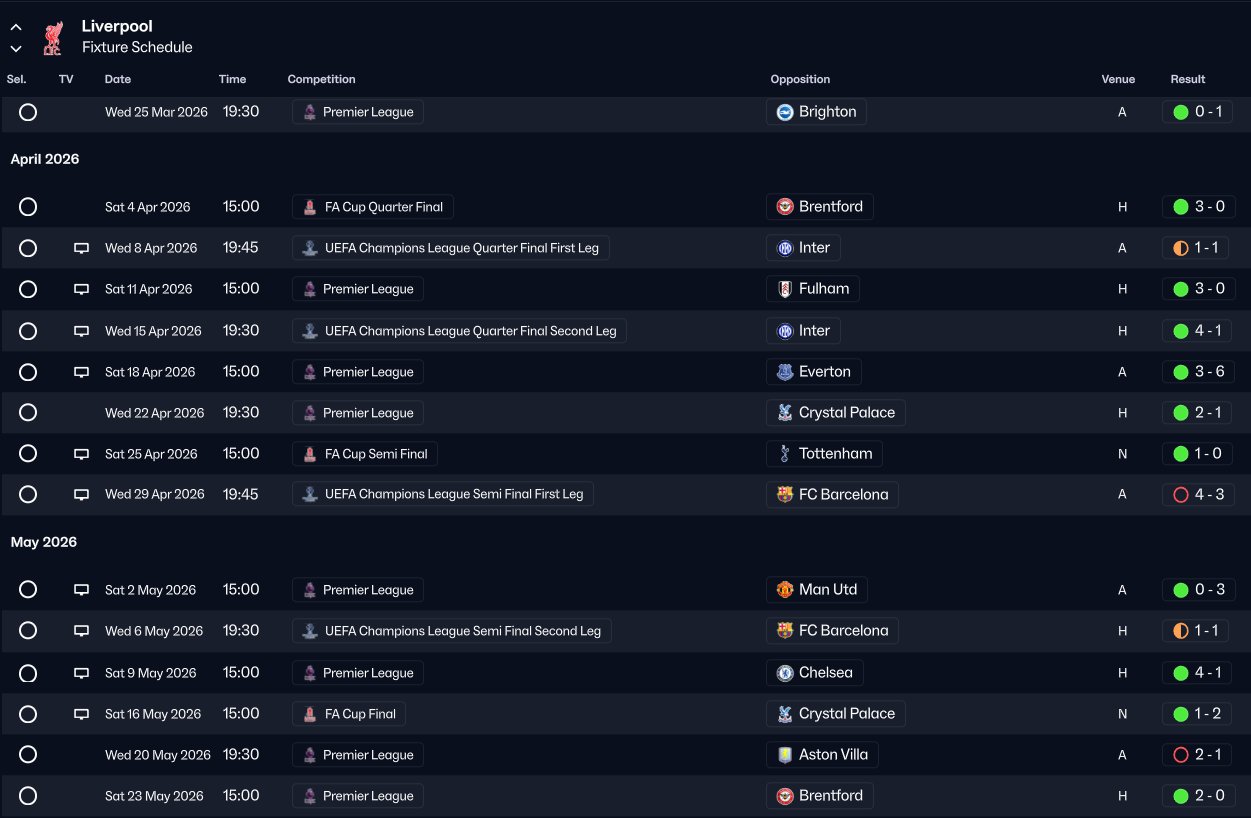Go to previous club with up chevron
1251x818 pixels.
pos(16,28)
